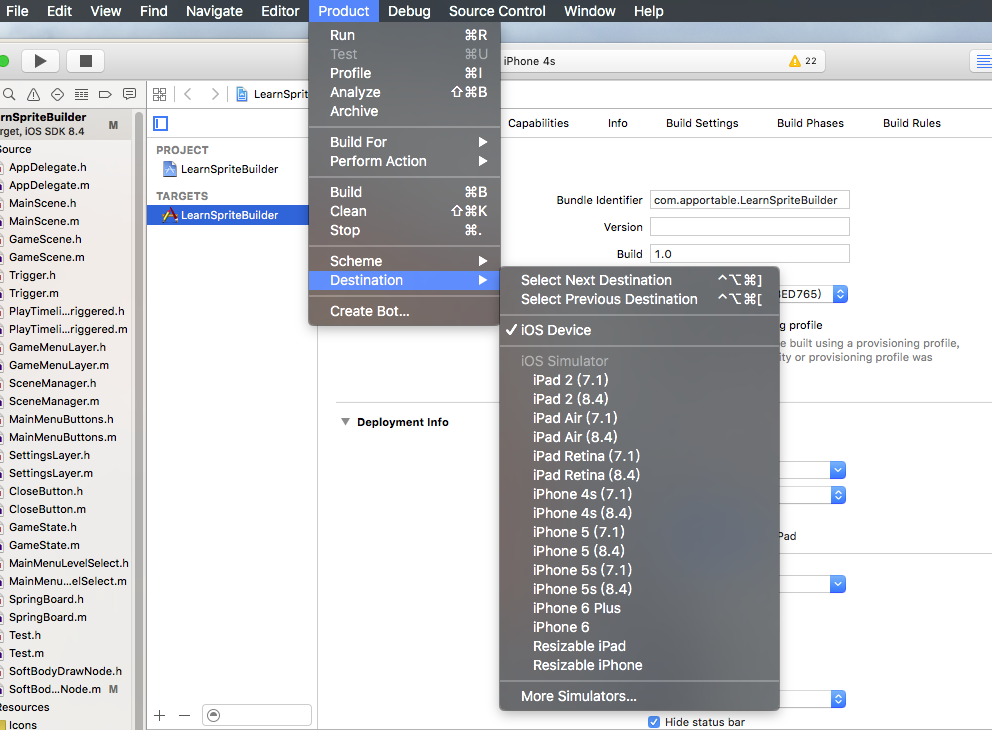The image size is (992, 730).
Task: Select the Icons folder in navigator
Action: [x=23, y=724]
